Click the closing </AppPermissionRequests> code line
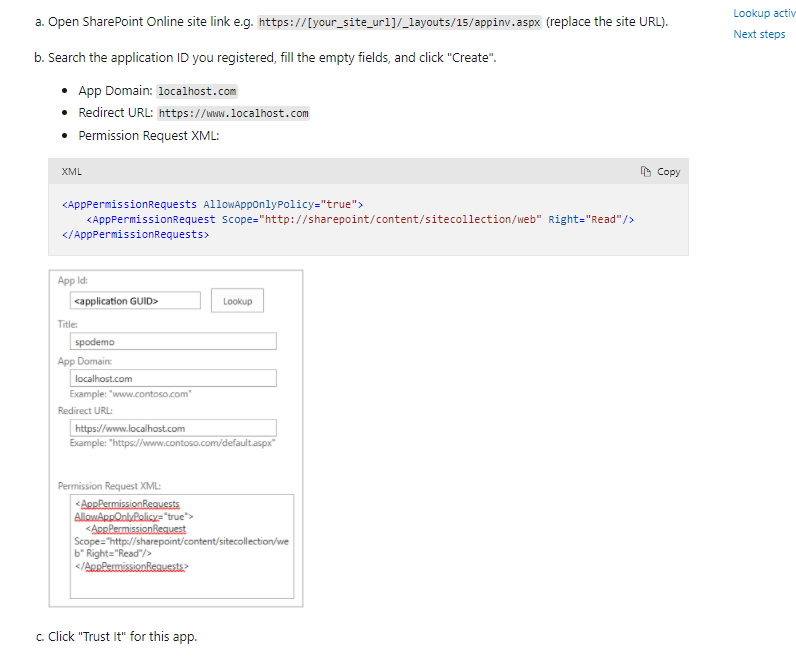Viewport: 796px width, 668px height. 135,235
